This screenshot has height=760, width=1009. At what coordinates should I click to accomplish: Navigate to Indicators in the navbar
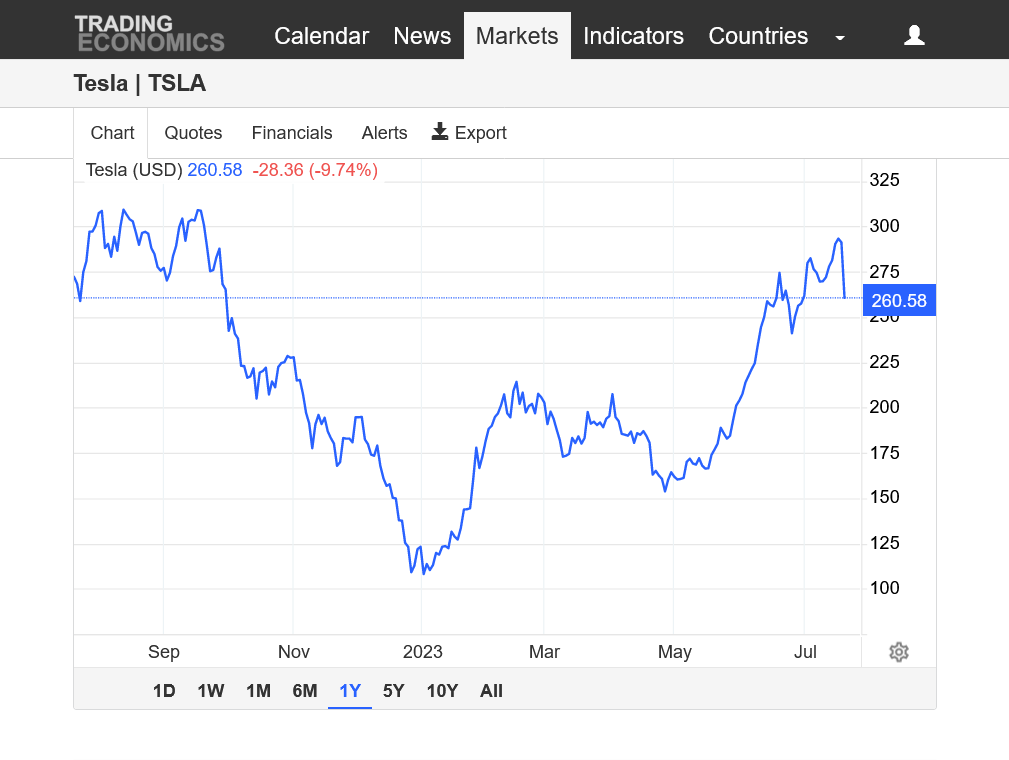(x=633, y=36)
